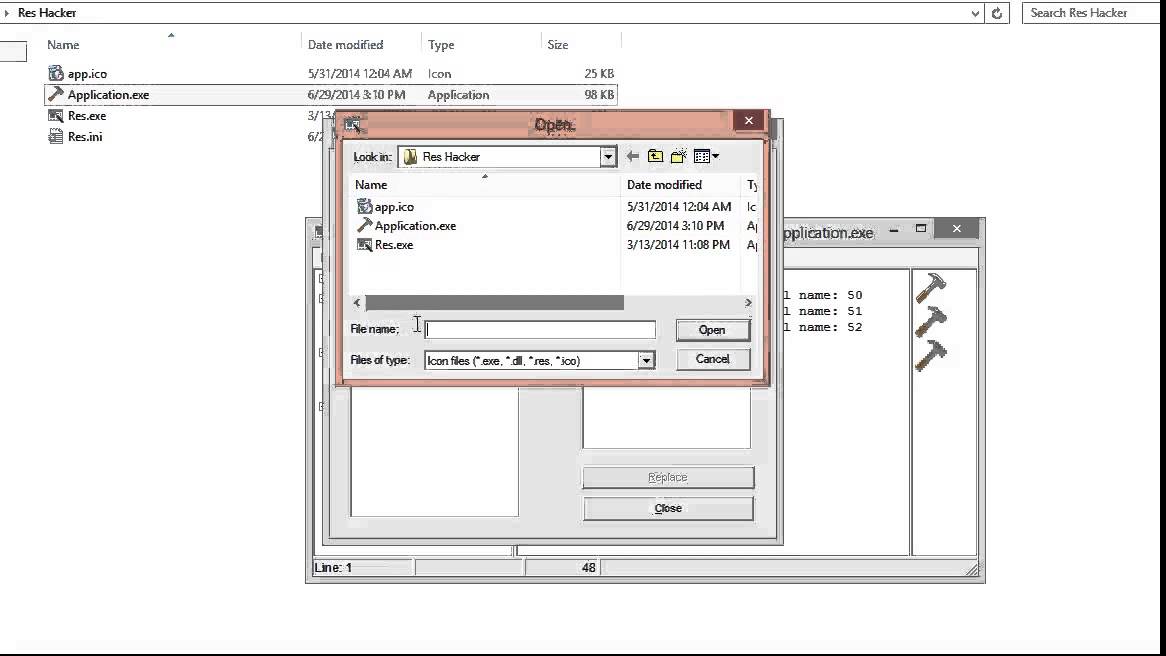This screenshot has height=656, width=1166.
Task: Select Res.ini in Explorer file list
Action: pyautogui.click(x=85, y=136)
